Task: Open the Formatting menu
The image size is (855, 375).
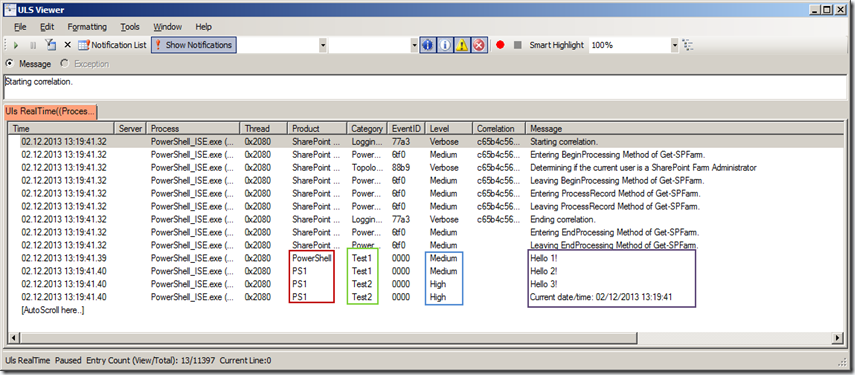Action: (87, 27)
